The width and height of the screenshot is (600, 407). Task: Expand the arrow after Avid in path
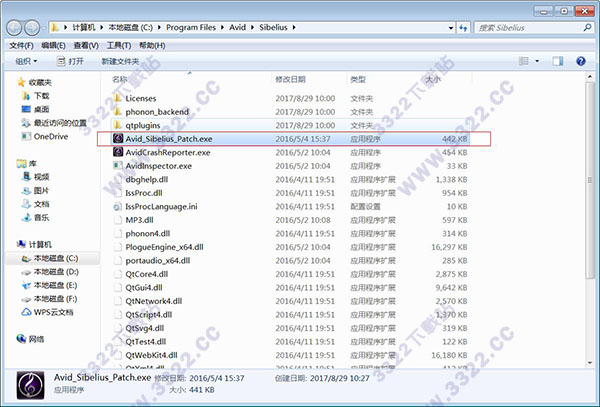coord(253,28)
